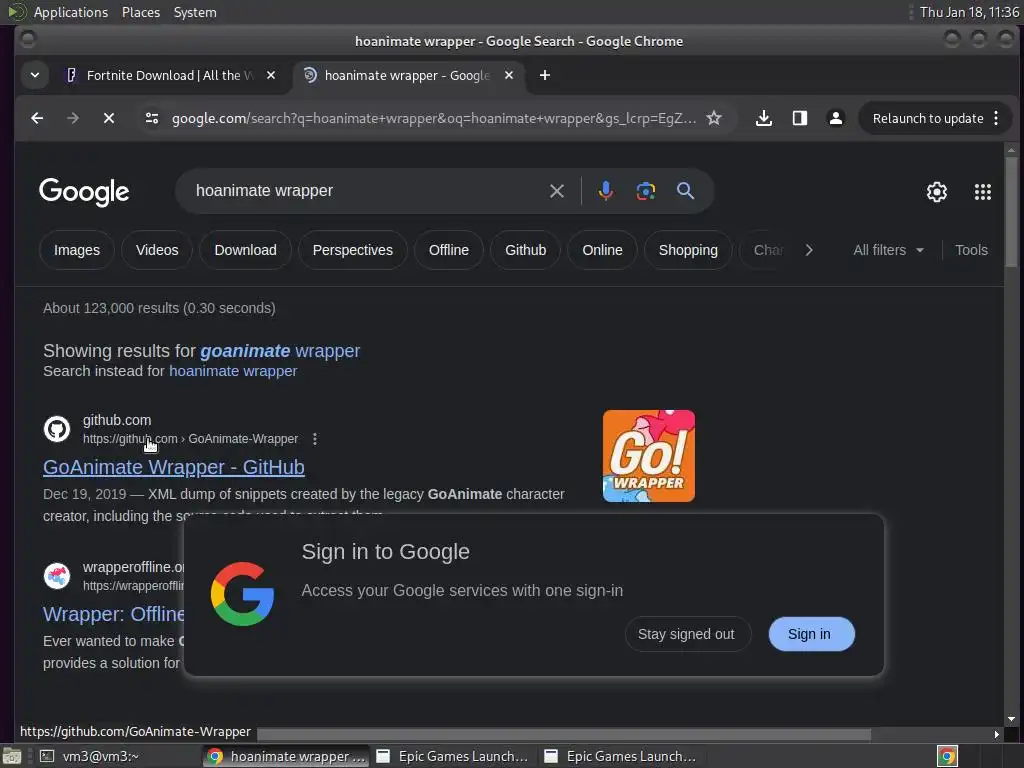Click the Wrapper Offline site favicon
Viewport: 1024px width, 768px height.
[57, 576]
